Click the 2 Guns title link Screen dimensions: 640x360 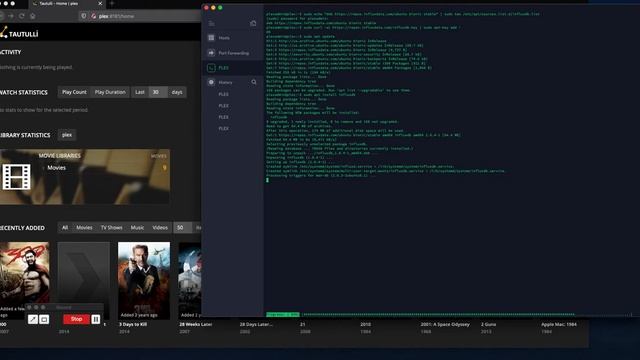(x=489, y=324)
